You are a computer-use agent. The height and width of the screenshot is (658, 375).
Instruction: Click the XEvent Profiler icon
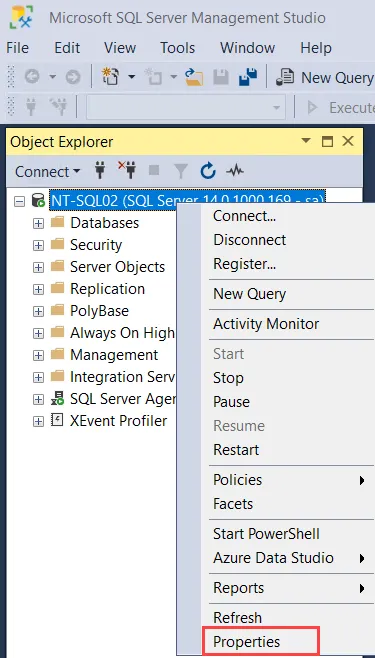point(57,420)
